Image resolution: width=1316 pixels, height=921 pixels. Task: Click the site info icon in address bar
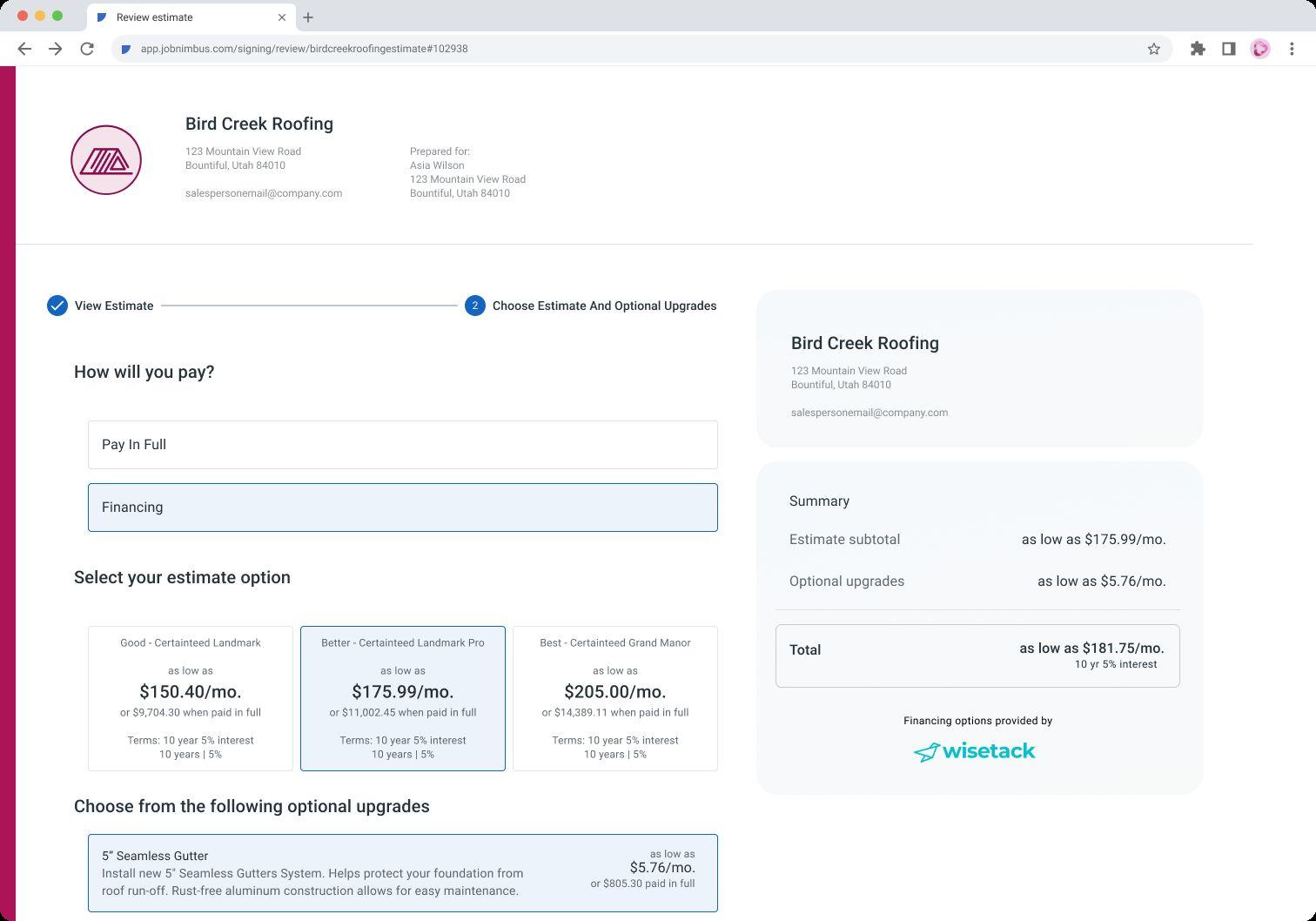pyautogui.click(x=126, y=49)
